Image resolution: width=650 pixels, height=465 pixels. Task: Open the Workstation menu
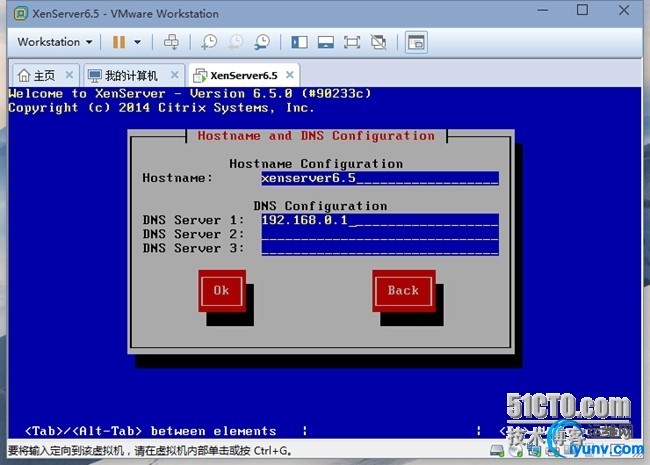54,42
